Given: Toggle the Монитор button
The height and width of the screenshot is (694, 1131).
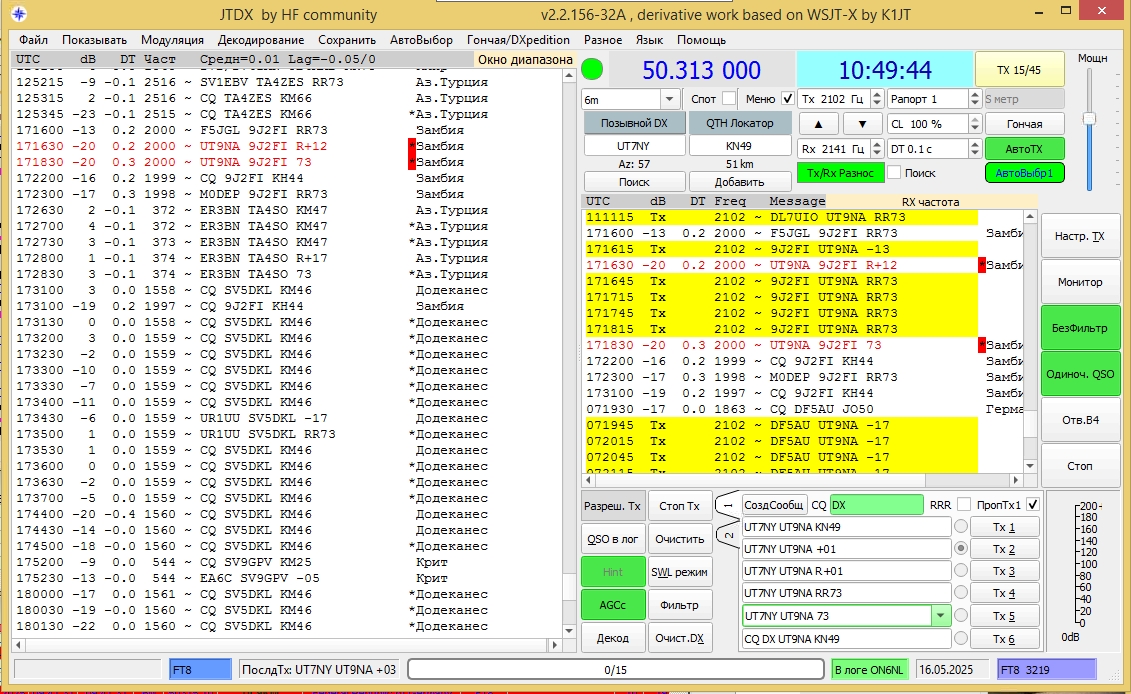Looking at the screenshot, I should pyautogui.click(x=1080, y=282).
